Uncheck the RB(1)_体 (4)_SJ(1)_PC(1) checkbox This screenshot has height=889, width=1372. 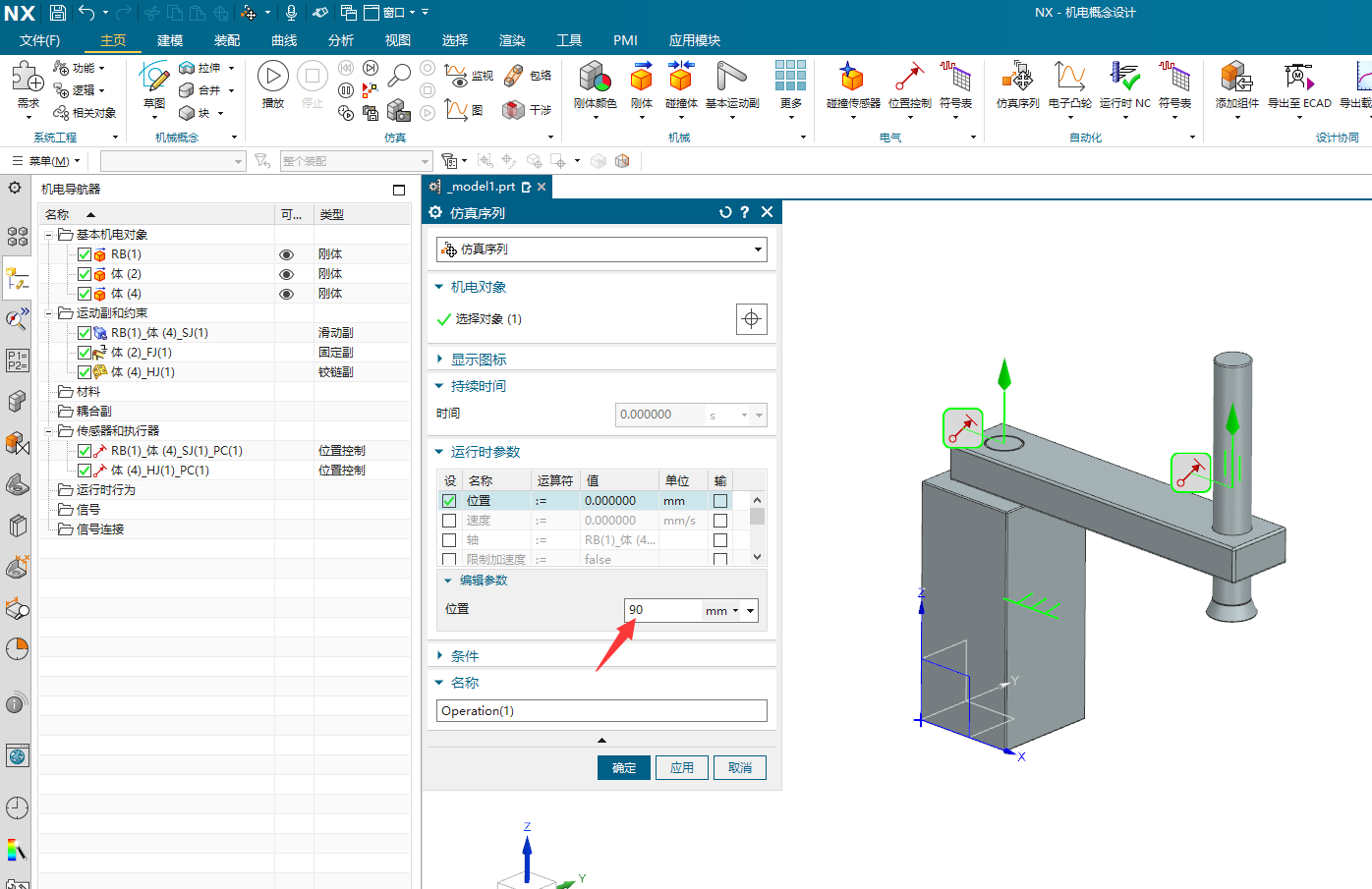(85, 451)
